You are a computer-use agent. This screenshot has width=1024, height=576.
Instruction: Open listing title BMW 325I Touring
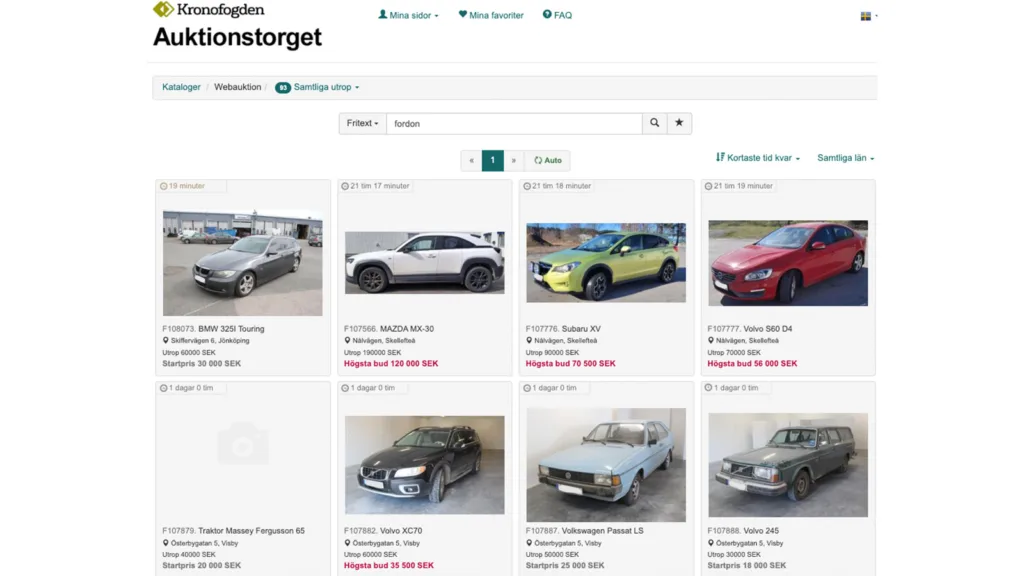(x=231, y=328)
